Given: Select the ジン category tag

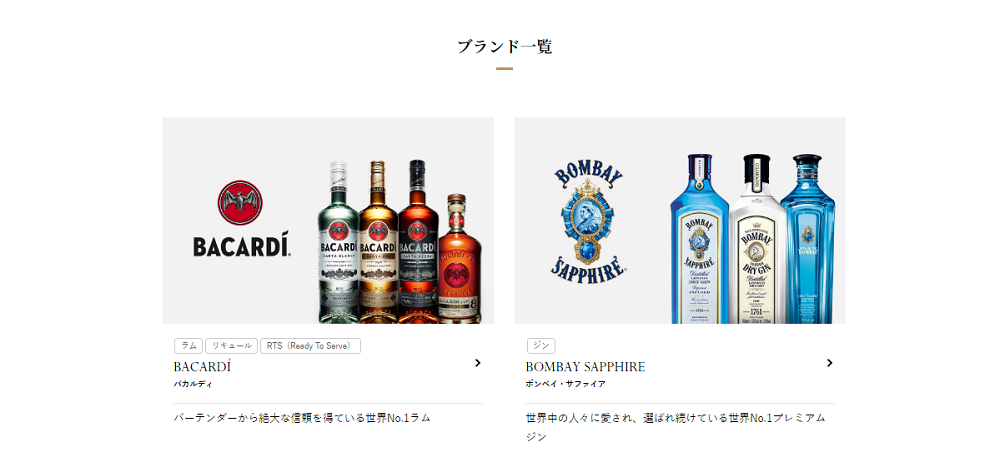Looking at the screenshot, I should tap(541, 346).
